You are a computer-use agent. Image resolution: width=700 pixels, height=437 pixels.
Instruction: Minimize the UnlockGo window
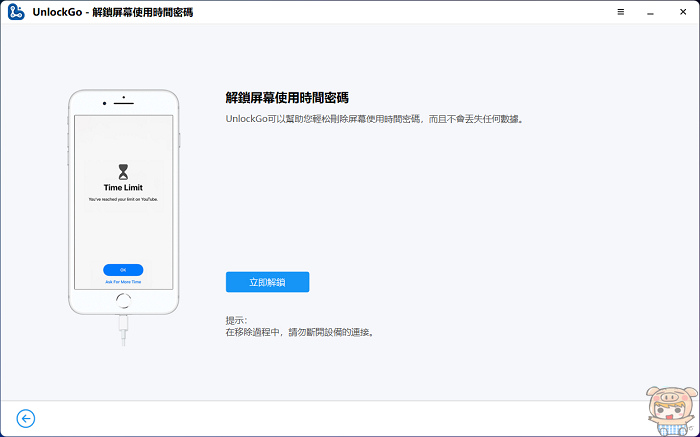coord(650,12)
